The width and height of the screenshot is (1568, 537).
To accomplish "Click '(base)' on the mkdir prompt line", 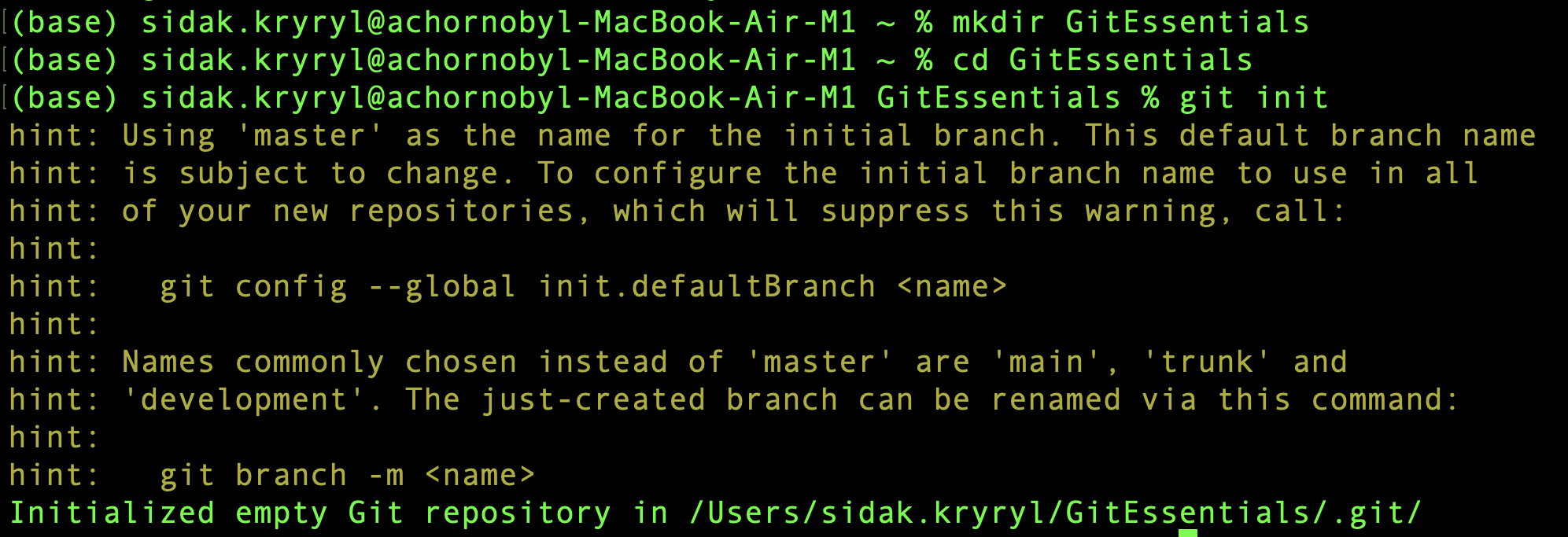I will (x=65, y=22).
